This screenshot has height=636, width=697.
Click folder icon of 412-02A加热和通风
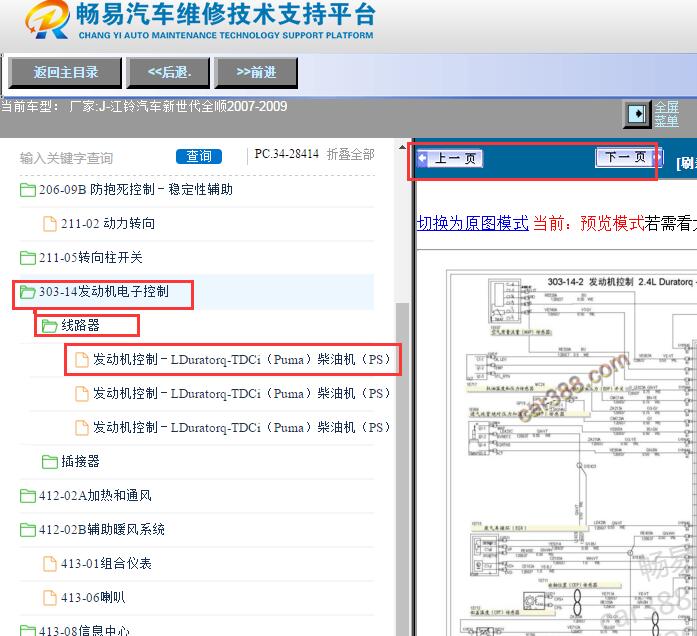(28, 496)
